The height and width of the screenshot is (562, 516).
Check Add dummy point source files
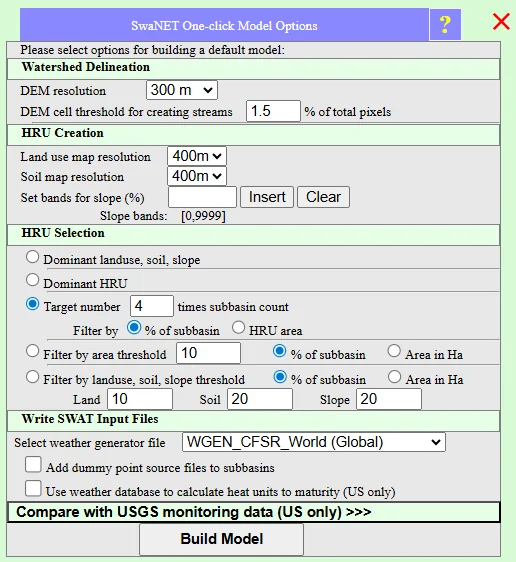[x=33, y=465]
